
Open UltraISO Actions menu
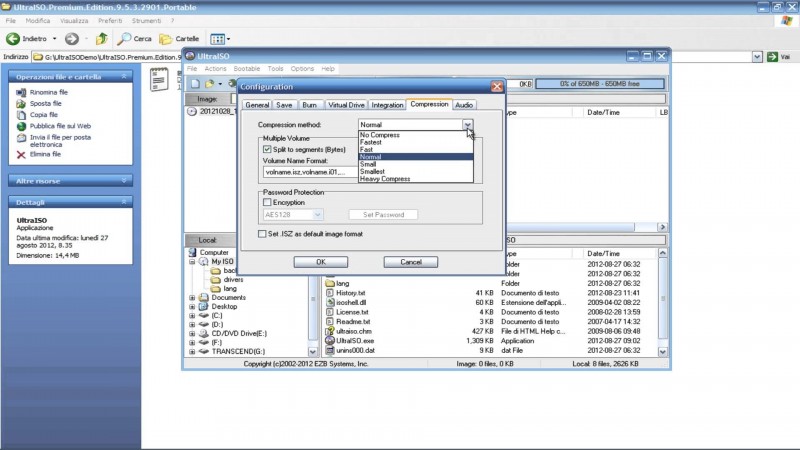tap(215, 68)
